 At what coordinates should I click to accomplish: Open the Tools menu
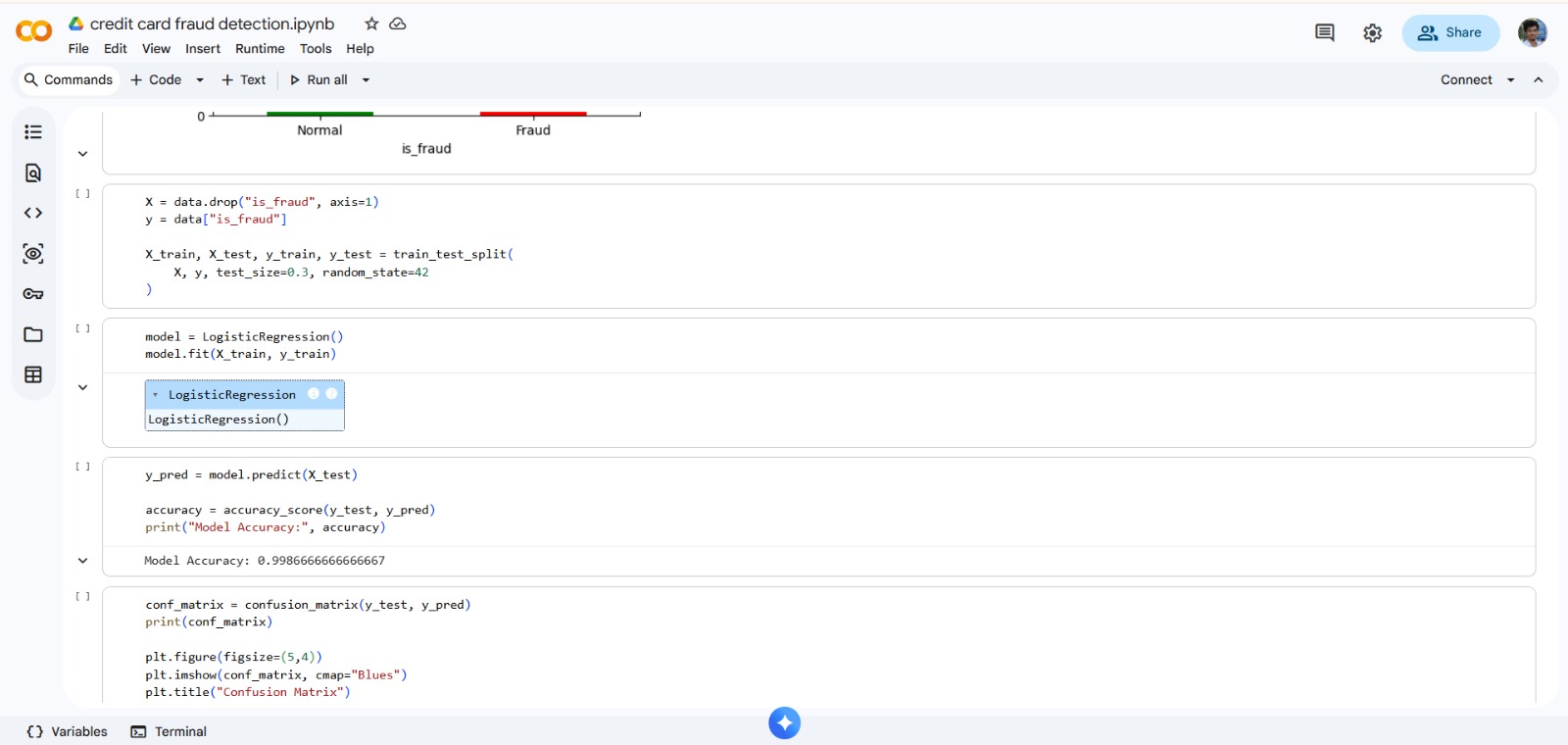click(316, 49)
